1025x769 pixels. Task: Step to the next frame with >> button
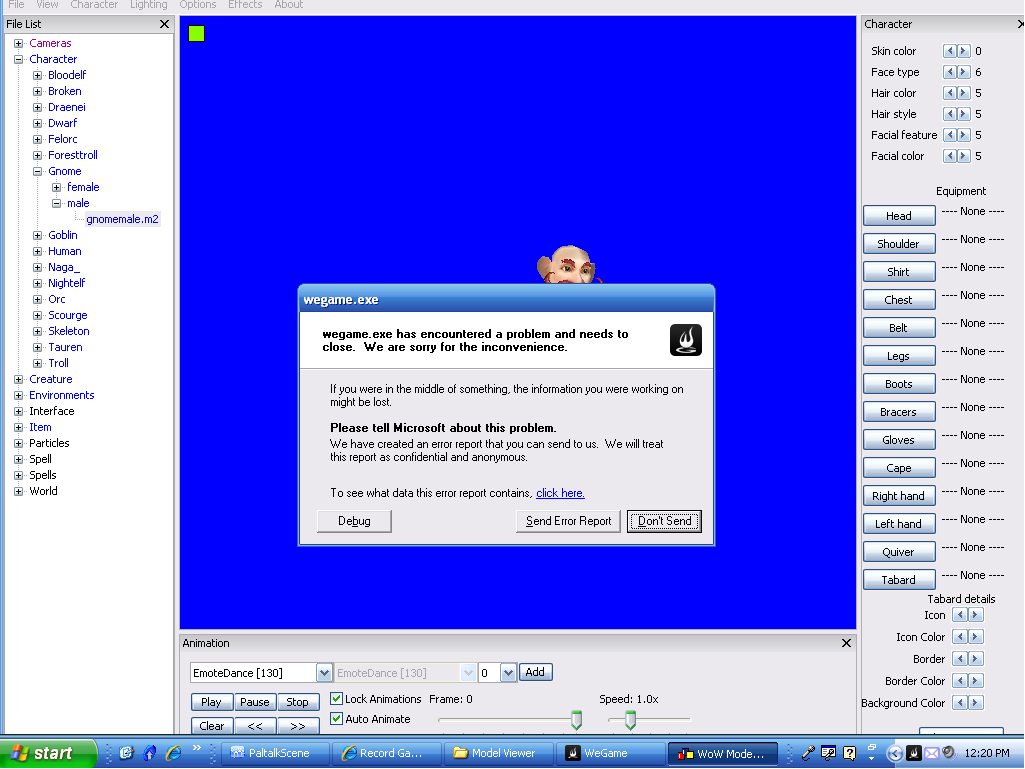(x=297, y=726)
